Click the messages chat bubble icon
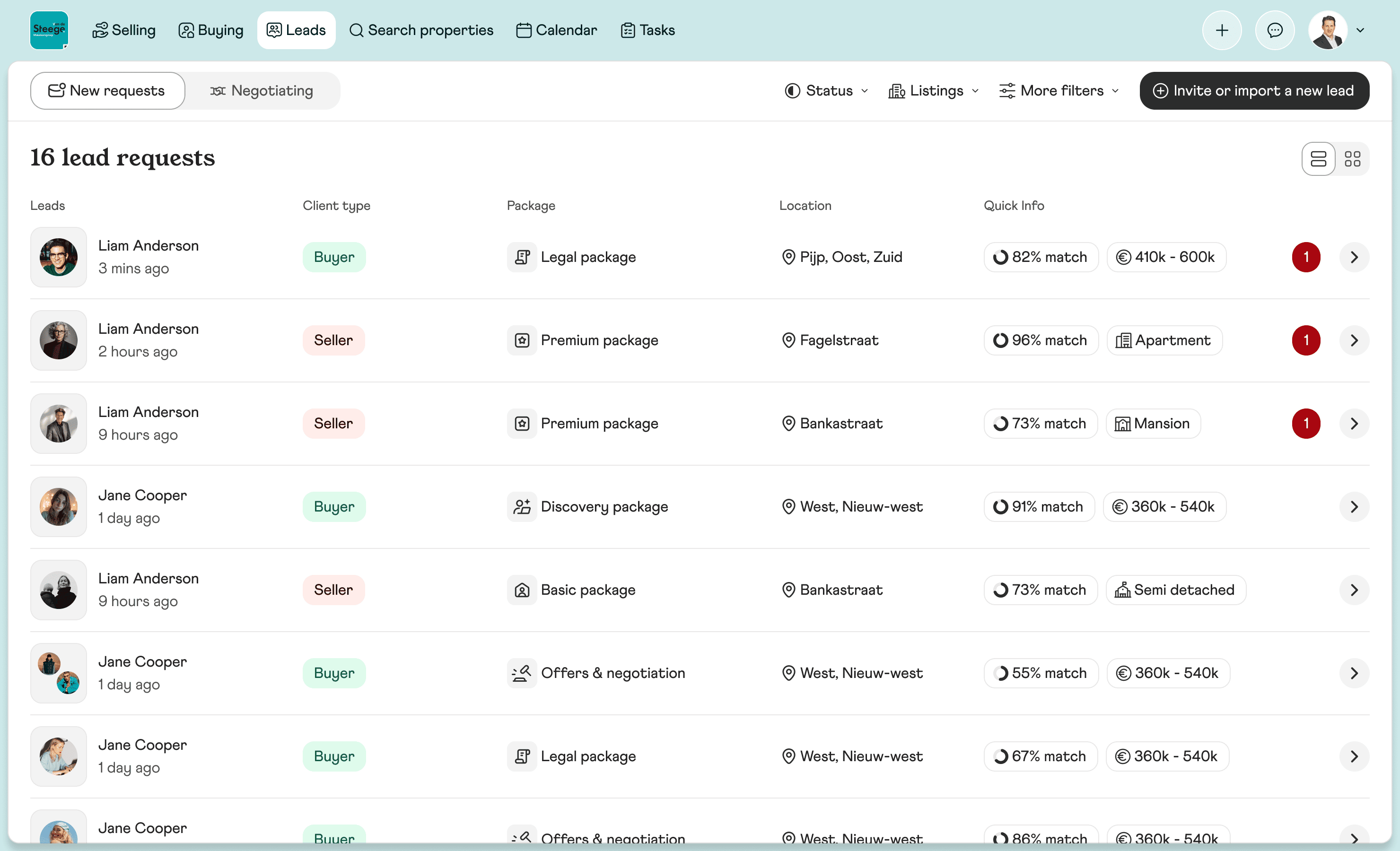 [1275, 30]
